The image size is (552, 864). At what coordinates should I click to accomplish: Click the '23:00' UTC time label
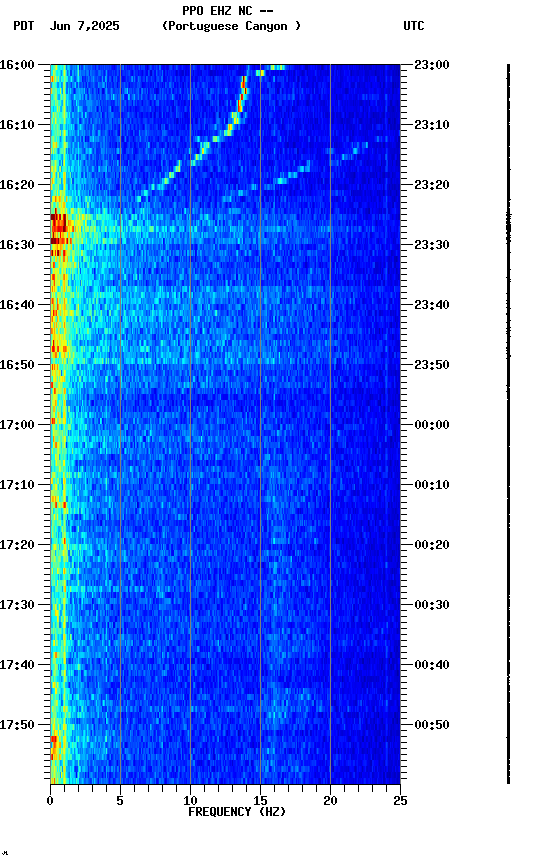click(432, 65)
